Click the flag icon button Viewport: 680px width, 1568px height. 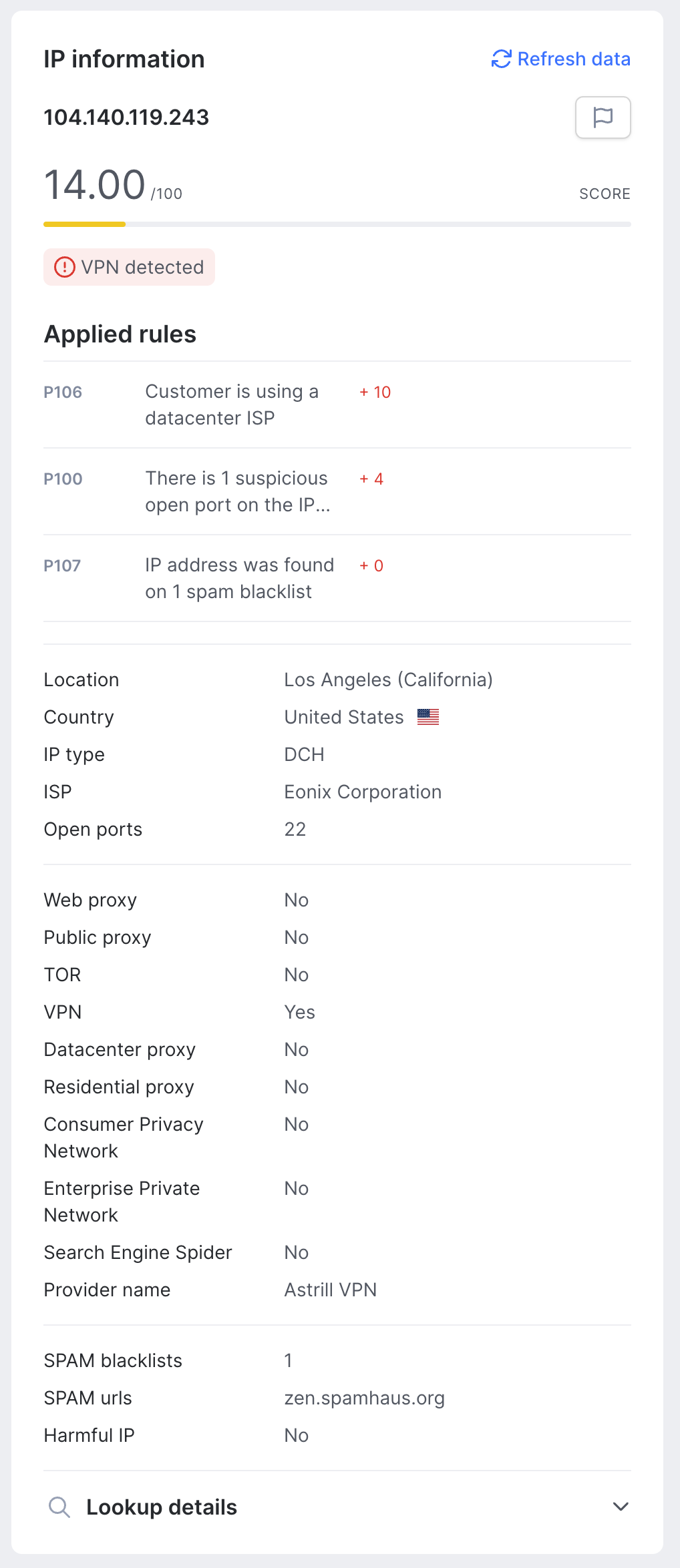pyautogui.click(x=603, y=117)
